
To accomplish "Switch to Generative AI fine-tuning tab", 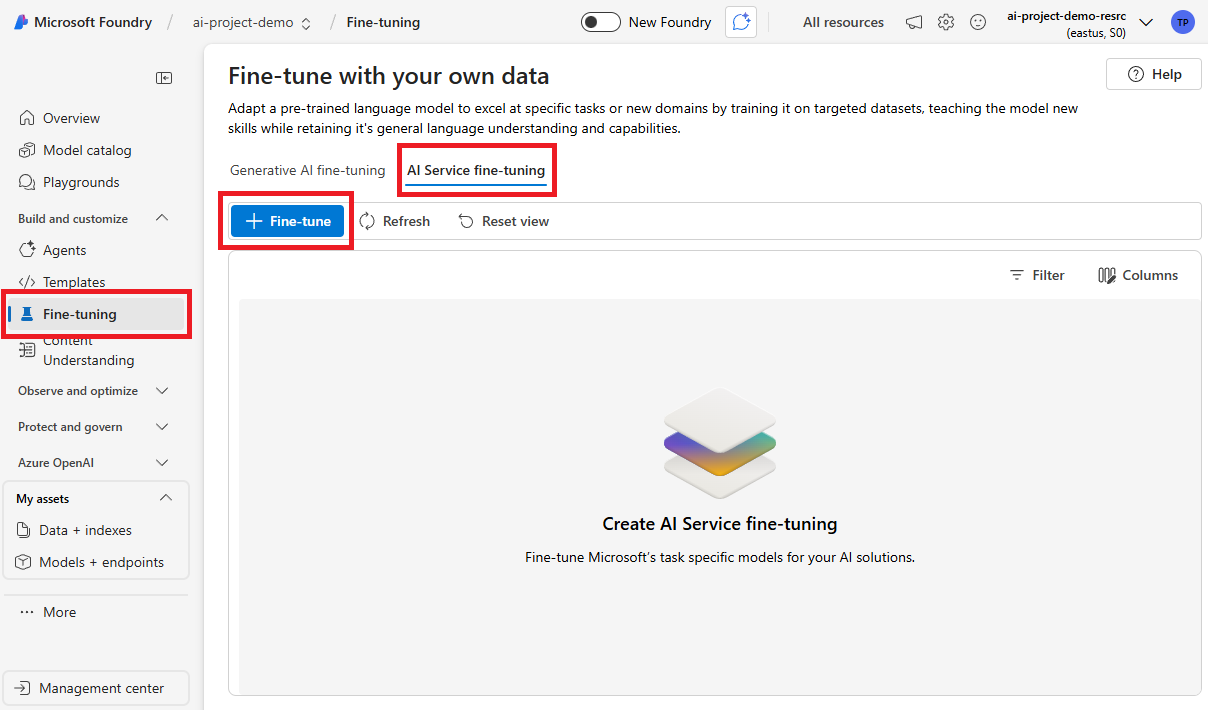I will click(307, 170).
